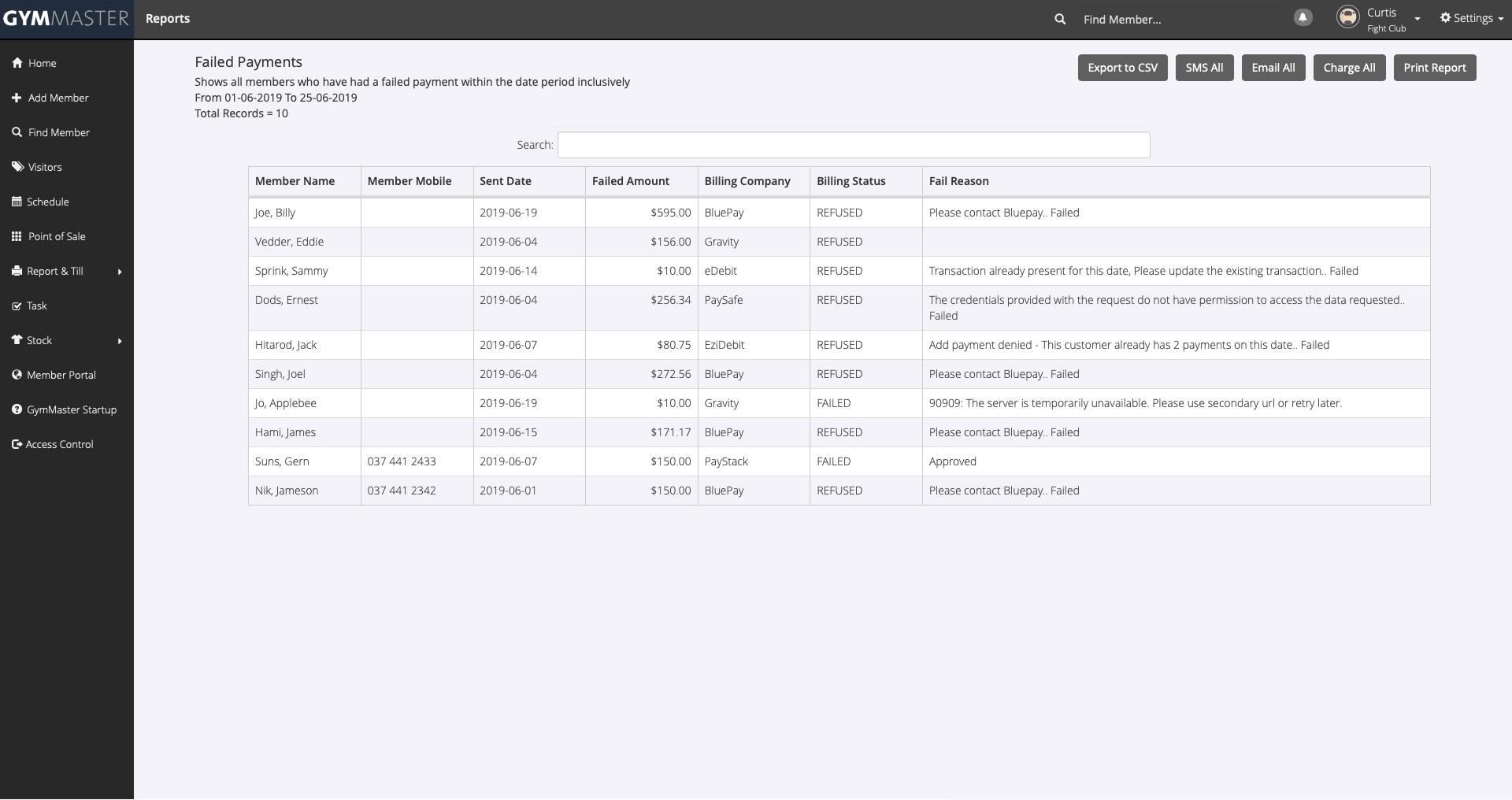Open the Curtis Fight Club user dropdown
The height and width of the screenshot is (800, 1512).
pyautogui.click(x=1417, y=19)
